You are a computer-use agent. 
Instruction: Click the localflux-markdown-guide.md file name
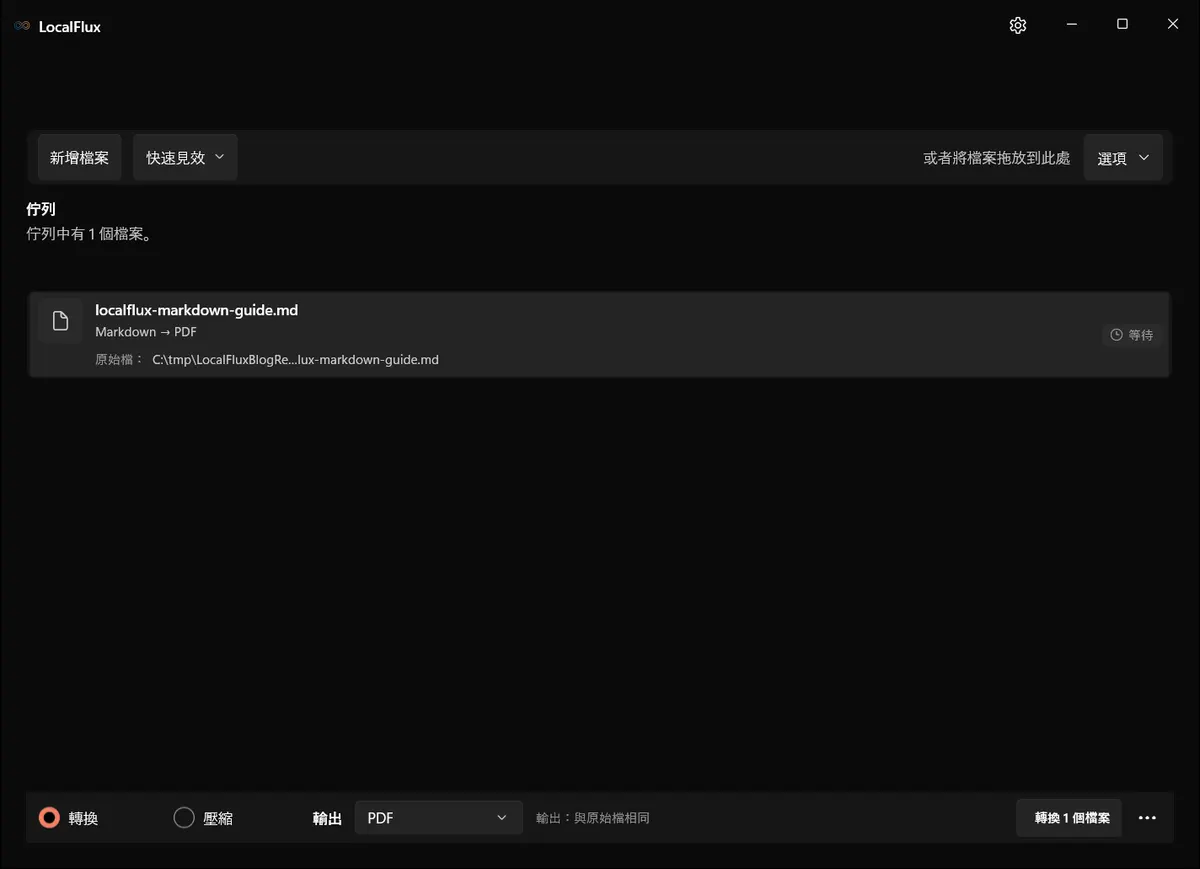(x=197, y=310)
